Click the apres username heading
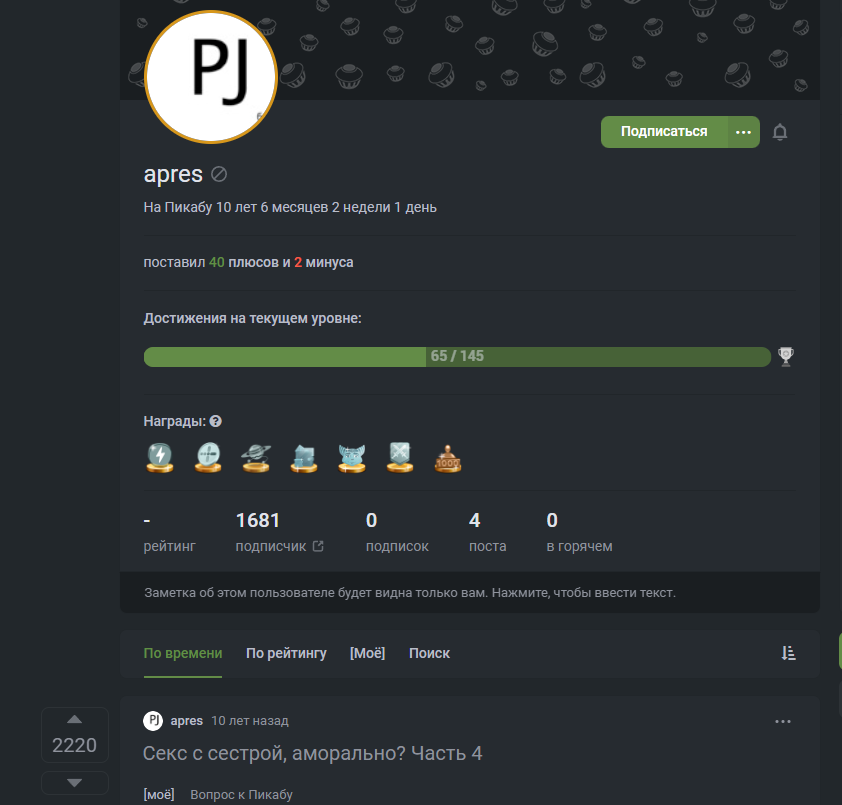The height and width of the screenshot is (805, 842). click(173, 174)
